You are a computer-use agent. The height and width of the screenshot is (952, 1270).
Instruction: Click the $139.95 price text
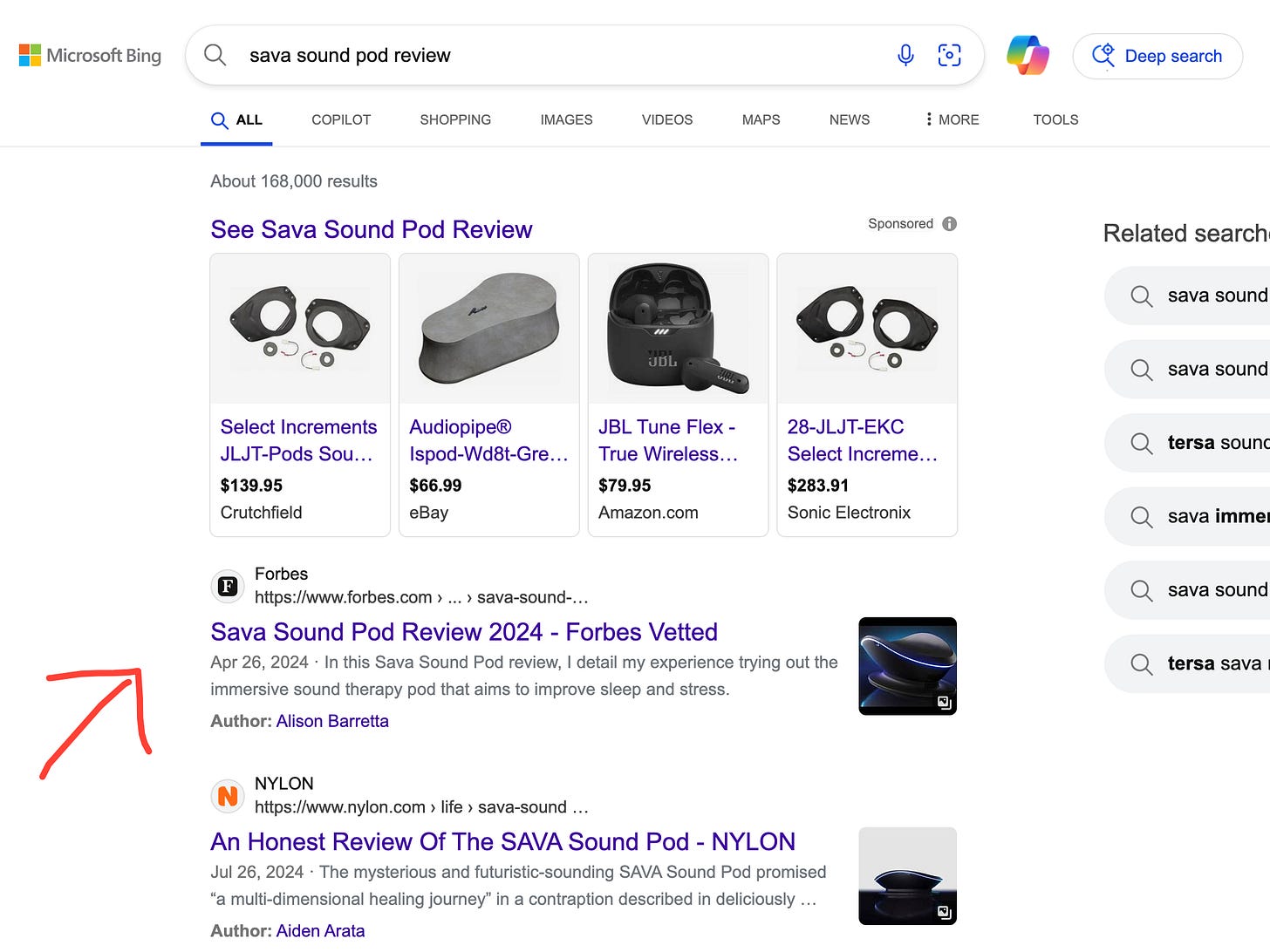(251, 486)
